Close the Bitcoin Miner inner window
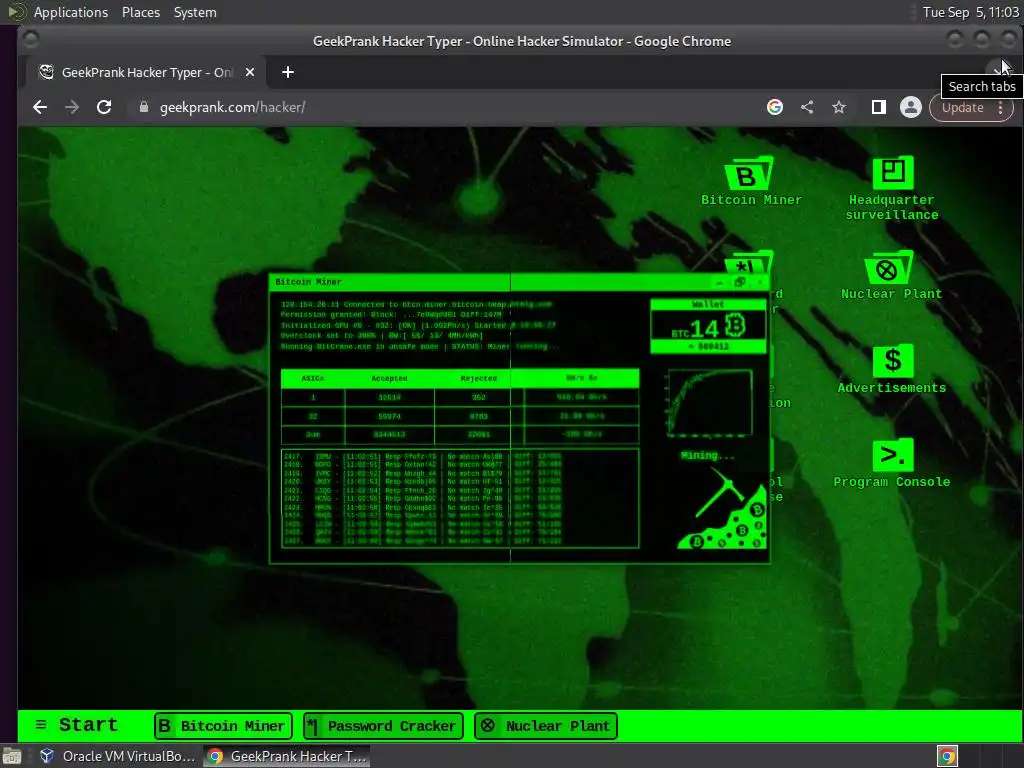This screenshot has height=768, width=1024. point(760,282)
